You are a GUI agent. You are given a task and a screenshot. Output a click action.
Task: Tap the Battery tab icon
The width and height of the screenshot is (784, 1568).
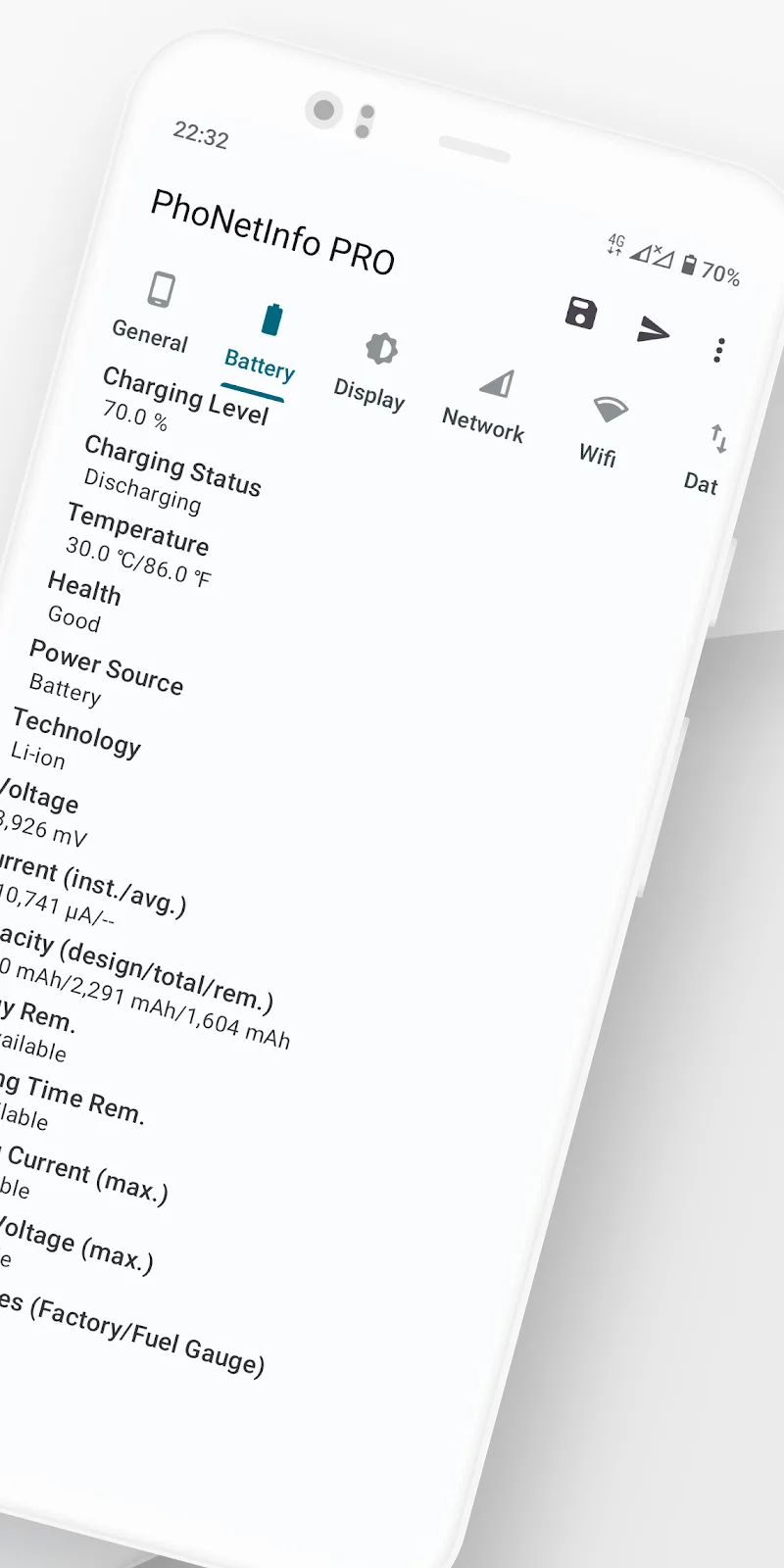point(271,319)
